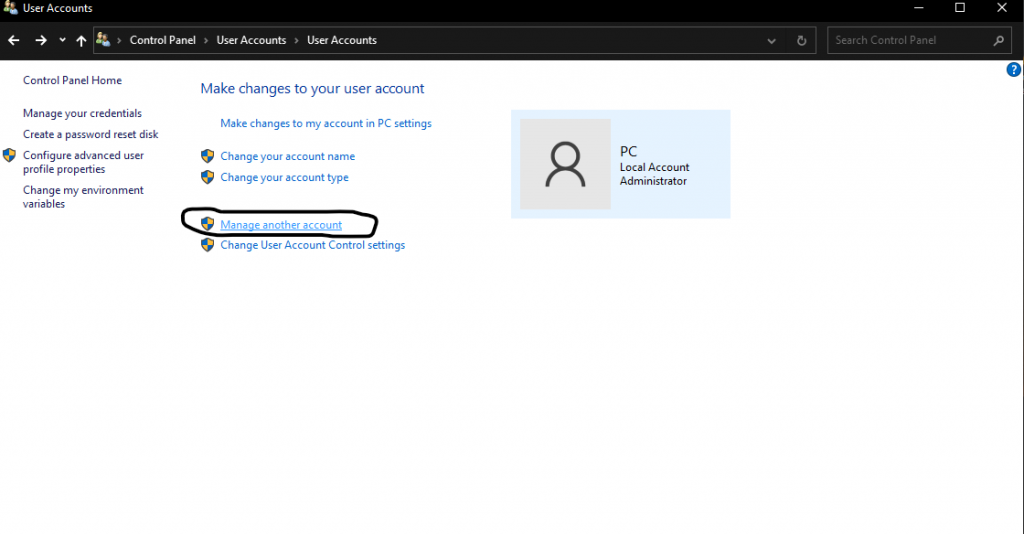Screen dimensions: 1024x534
Task: Go up one level with up arrow
Action: pyautogui.click(x=81, y=40)
